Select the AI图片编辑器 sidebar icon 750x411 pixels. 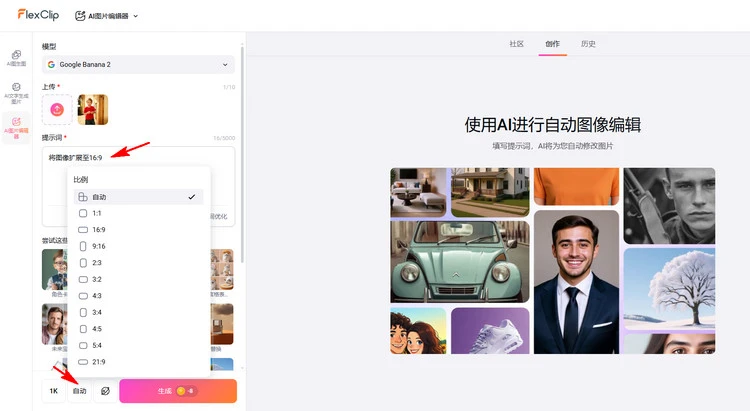pos(15,126)
